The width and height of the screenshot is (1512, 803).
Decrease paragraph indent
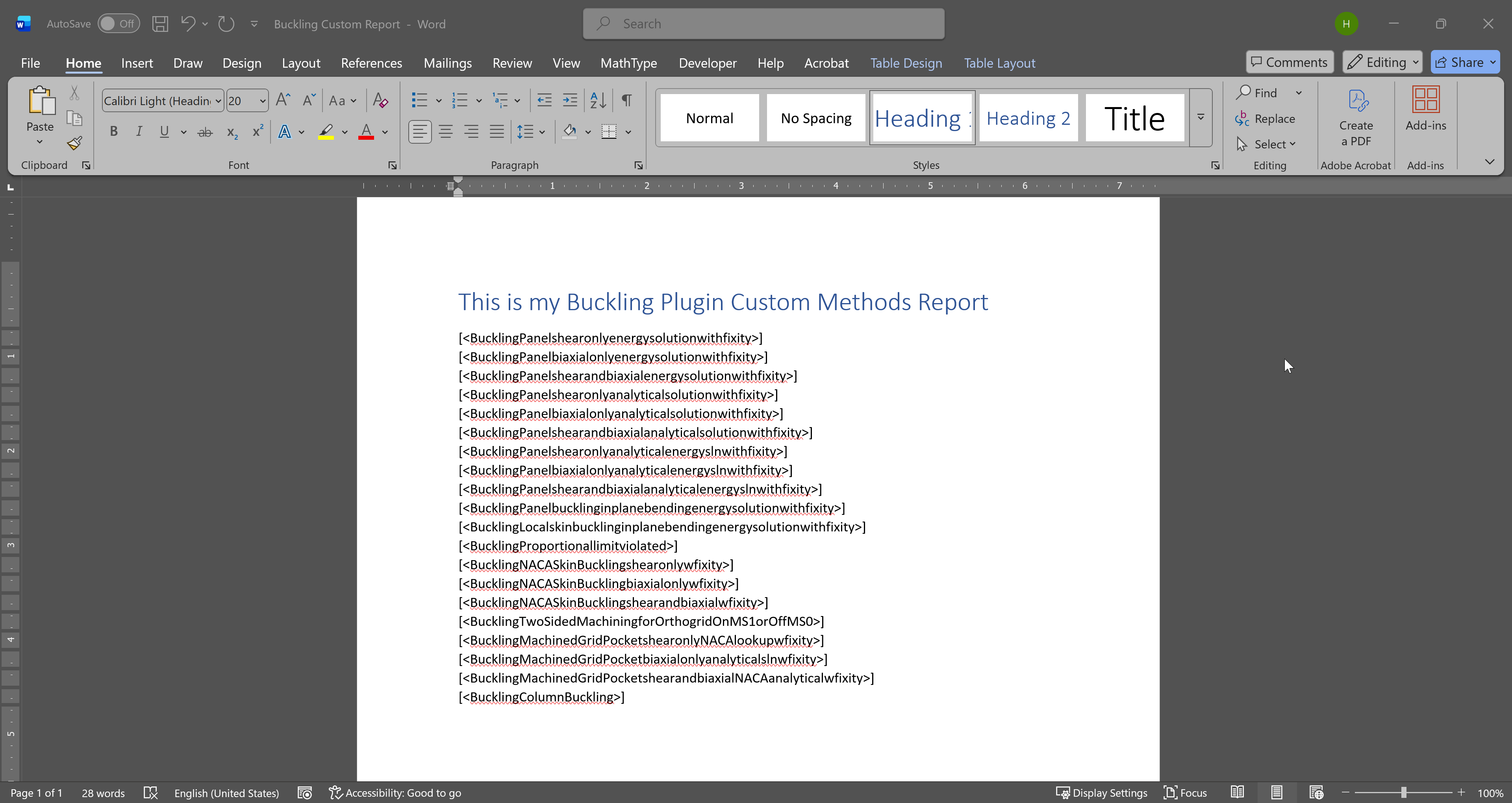(544, 100)
